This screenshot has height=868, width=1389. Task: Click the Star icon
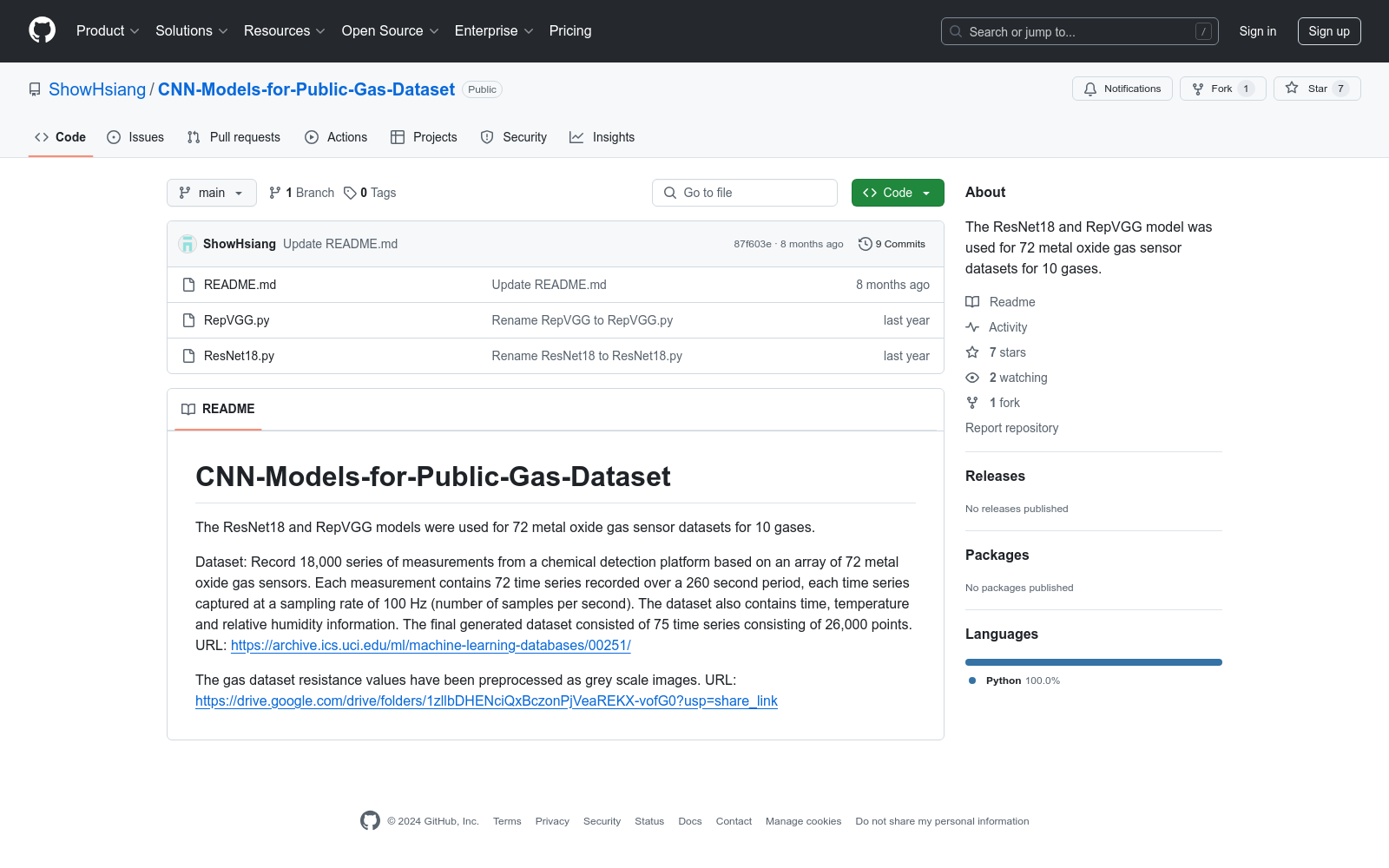coord(1292,88)
